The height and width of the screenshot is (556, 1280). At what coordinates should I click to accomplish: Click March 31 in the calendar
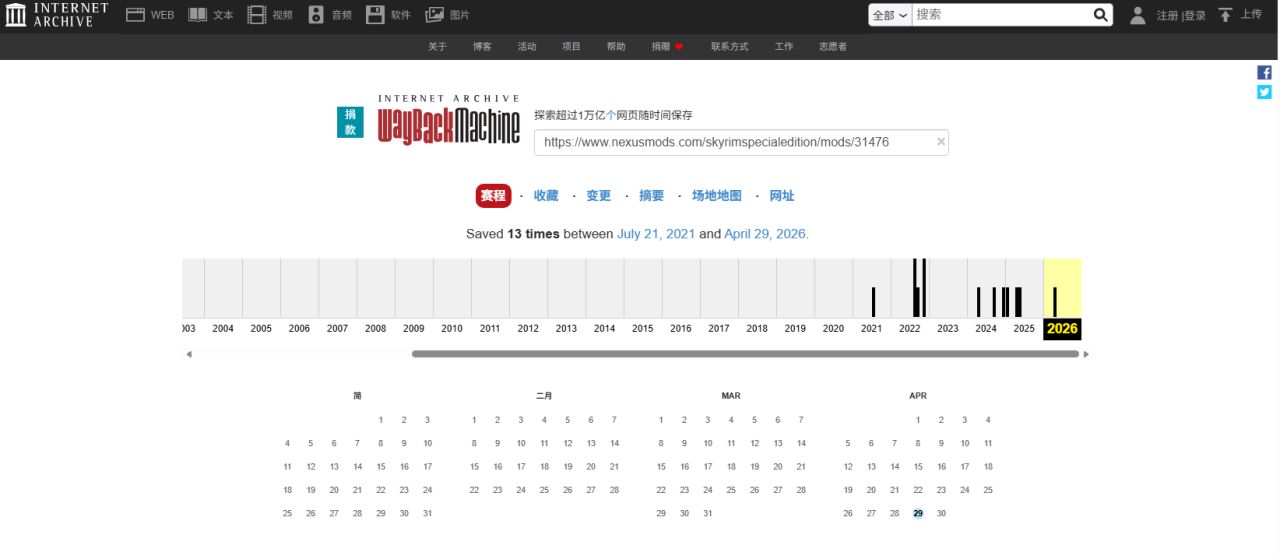(x=708, y=513)
